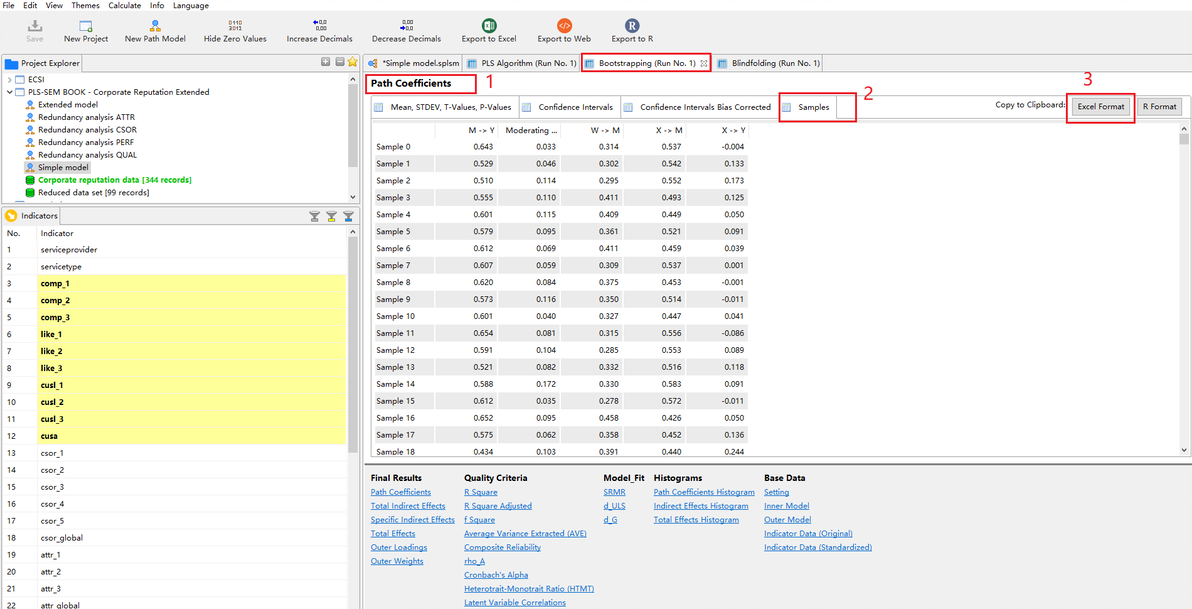Open the Cronbach's Alpha link
Screen dimensions: 1192x609
[x=497, y=575]
